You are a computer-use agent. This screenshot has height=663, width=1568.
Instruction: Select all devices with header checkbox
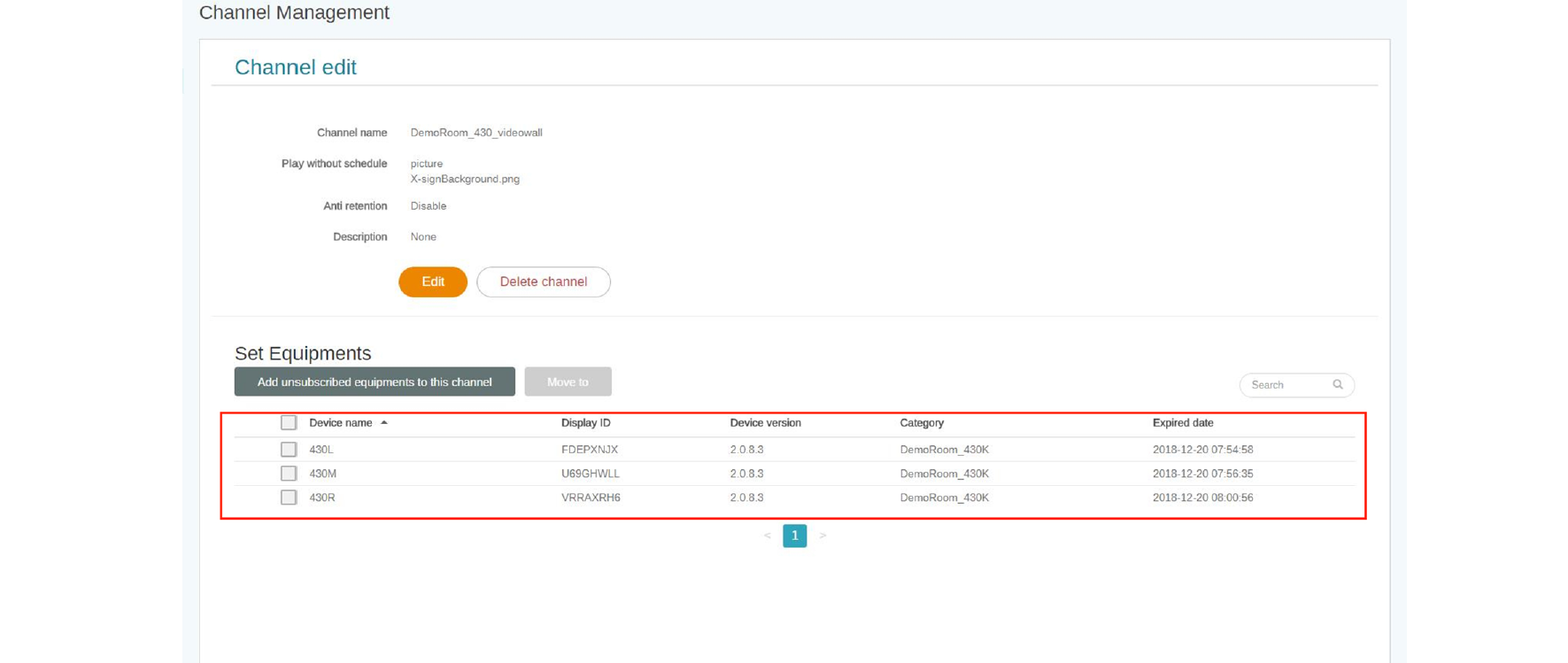289,423
